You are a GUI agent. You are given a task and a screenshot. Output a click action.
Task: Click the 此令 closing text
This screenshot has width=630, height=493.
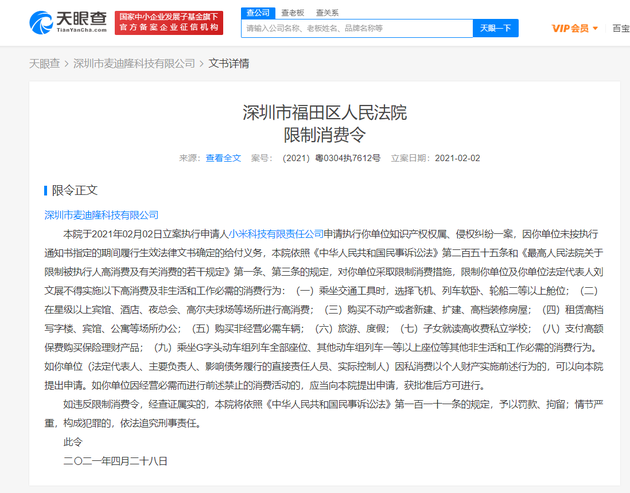click(73, 442)
